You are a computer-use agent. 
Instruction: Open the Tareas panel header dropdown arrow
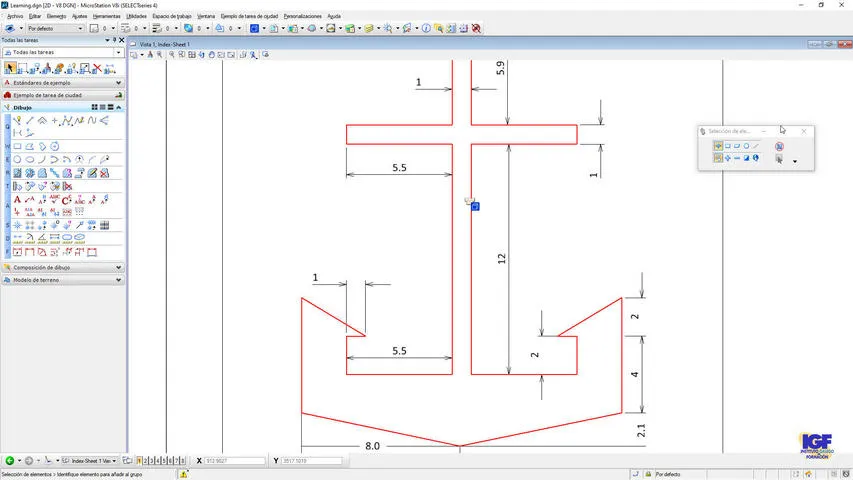[107, 40]
